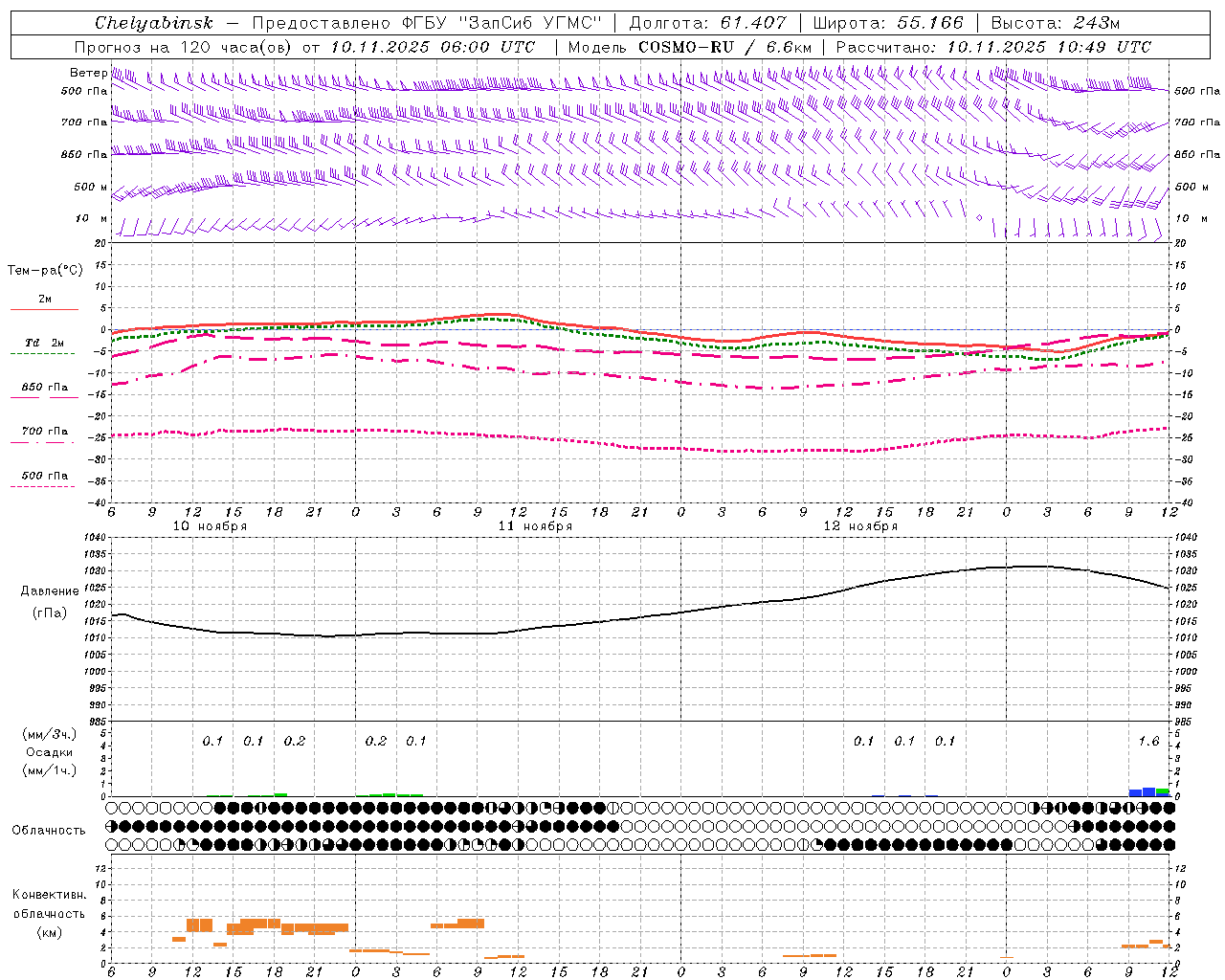Click the 'Давление' pressure panel label
The image size is (1225, 980).
click(x=50, y=591)
